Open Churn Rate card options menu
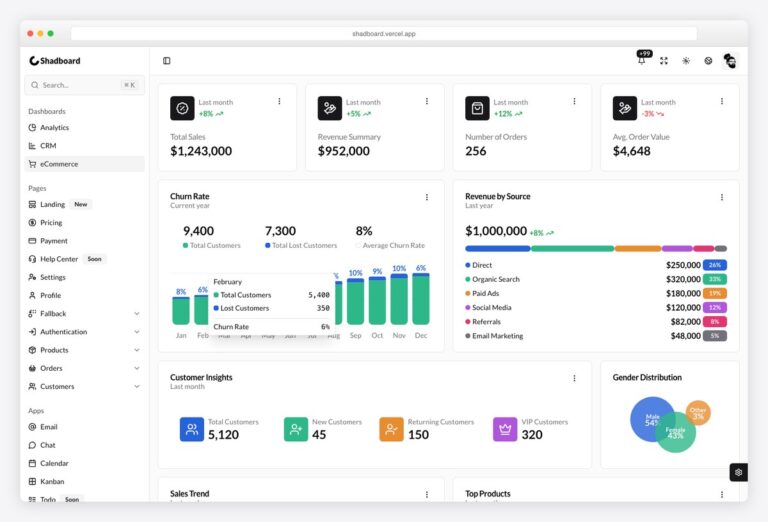 tap(427, 197)
